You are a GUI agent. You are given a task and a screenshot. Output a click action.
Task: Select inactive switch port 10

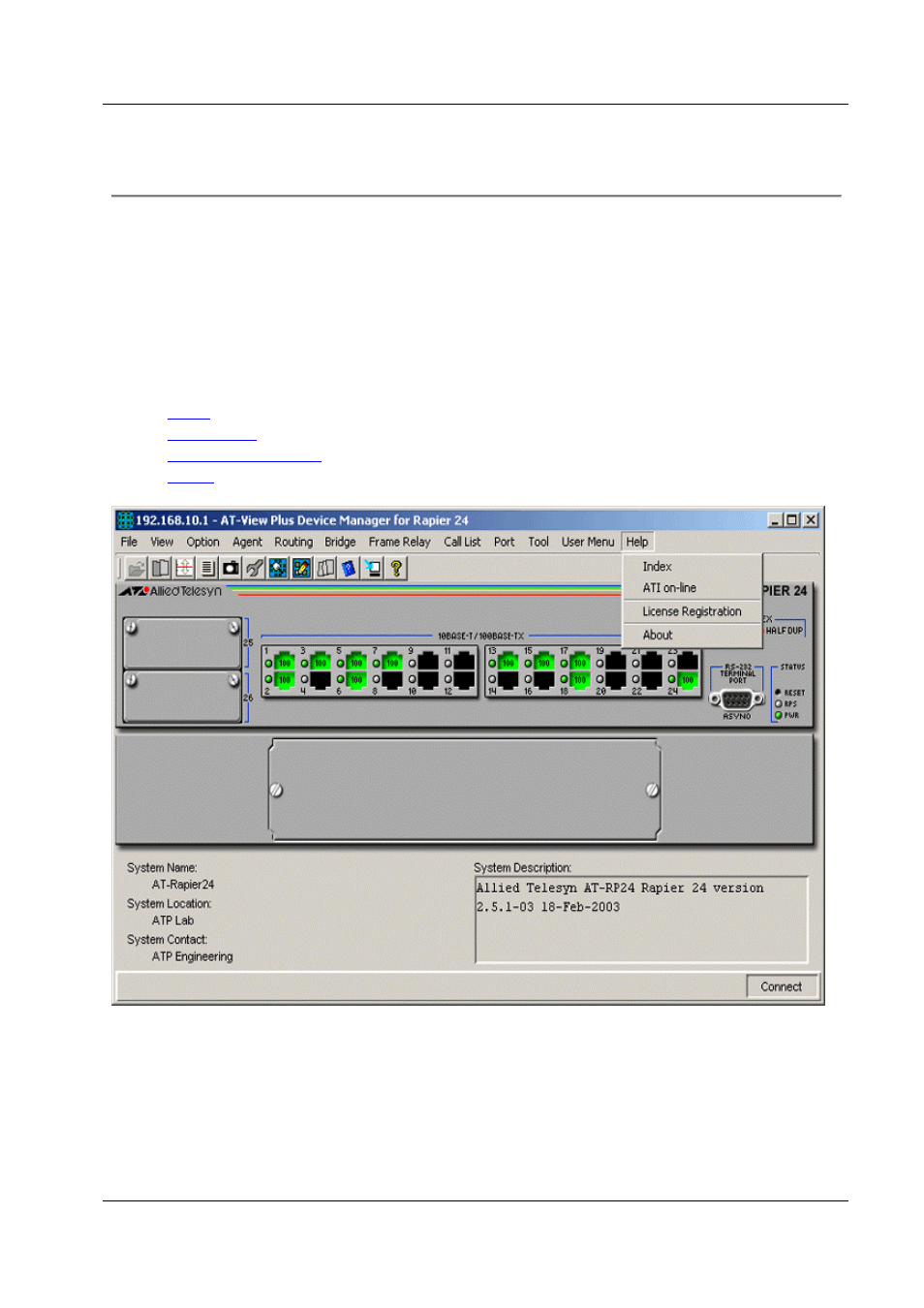[x=427, y=679]
